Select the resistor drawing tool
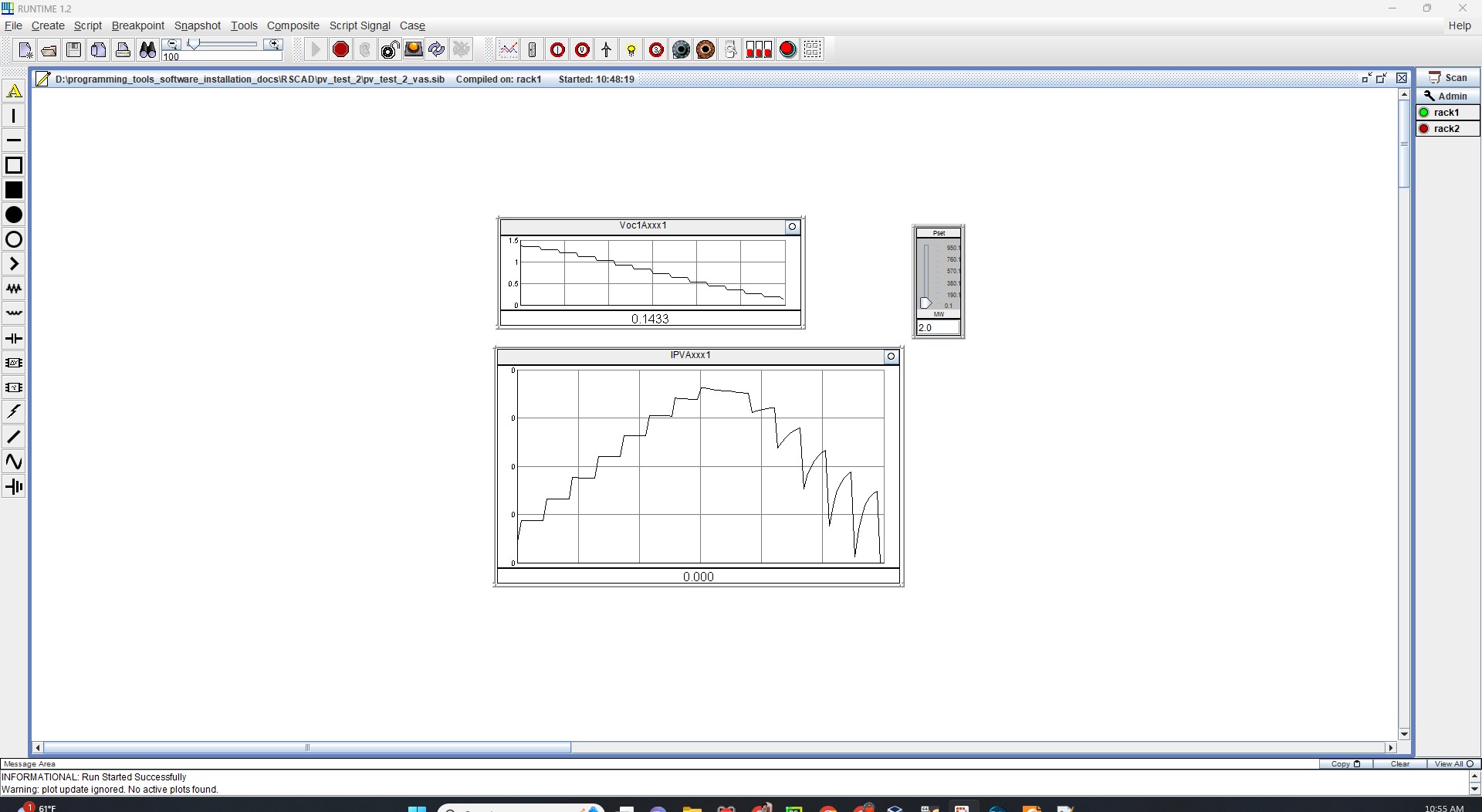Viewport: 1482px width, 812px height. point(14,289)
